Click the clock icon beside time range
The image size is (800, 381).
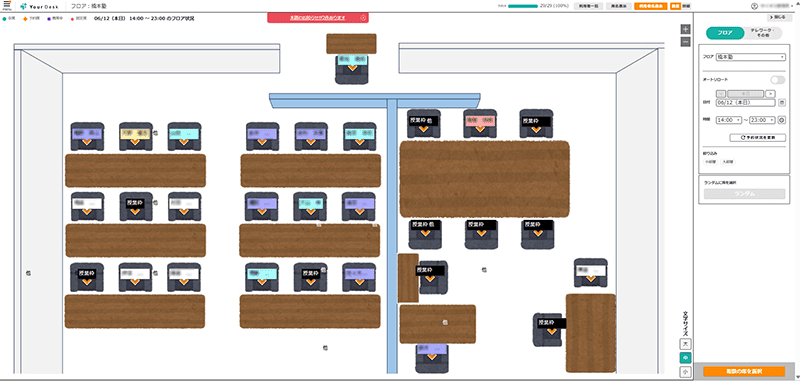pos(782,120)
